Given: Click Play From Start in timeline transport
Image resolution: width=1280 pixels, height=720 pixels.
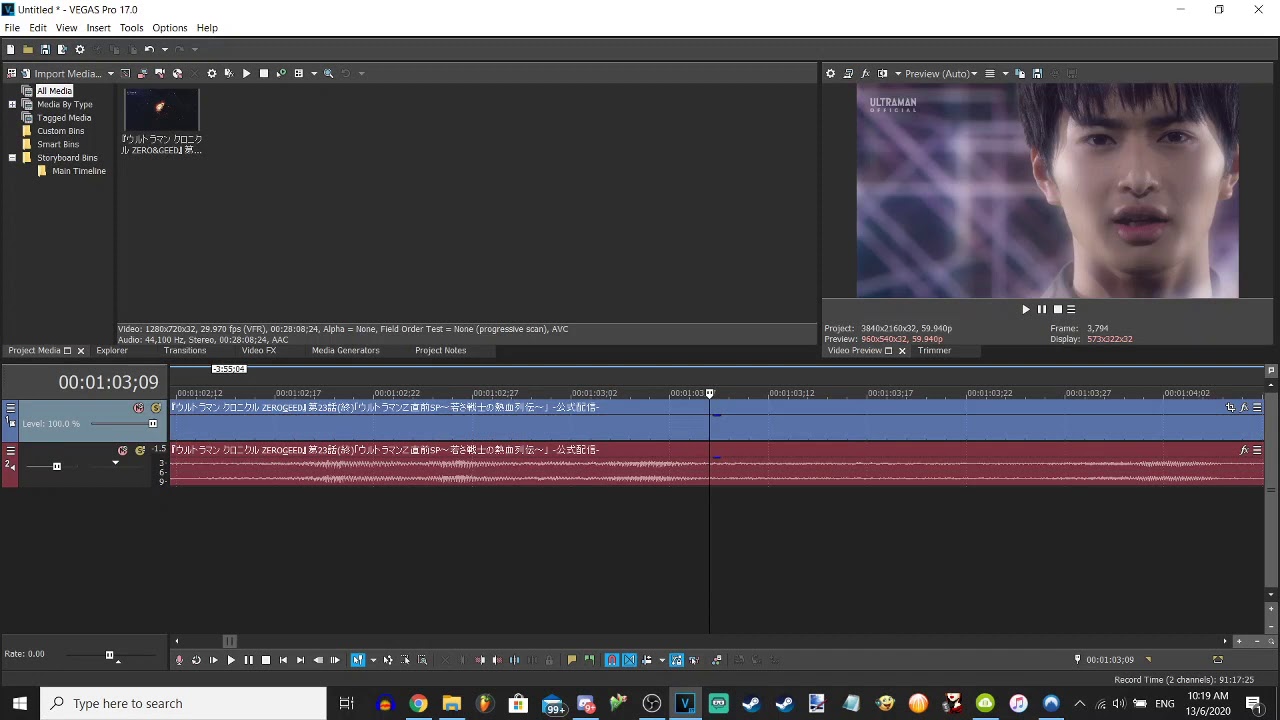Looking at the screenshot, I should click(214, 660).
